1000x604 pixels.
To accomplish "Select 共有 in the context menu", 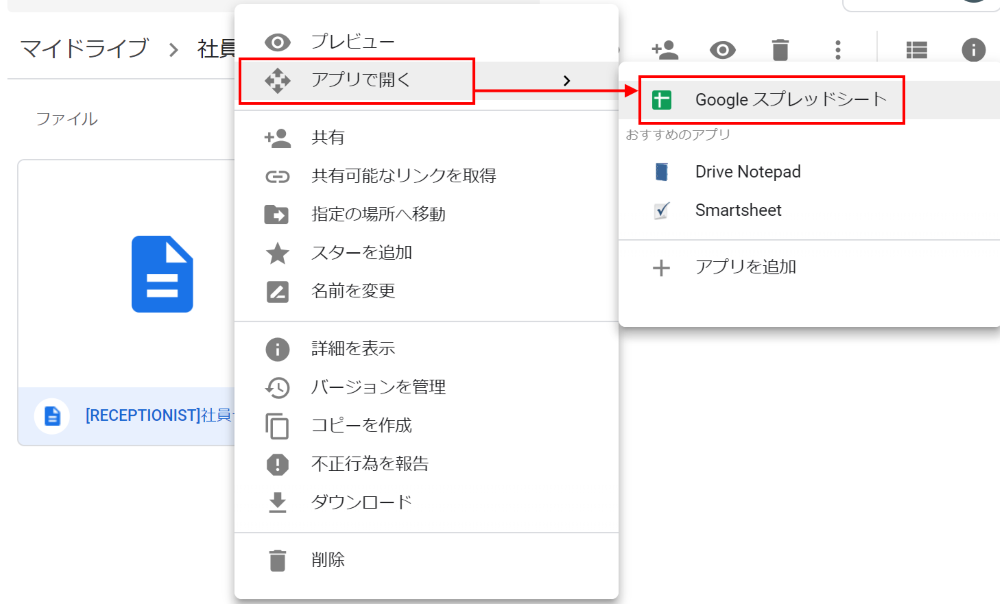I will click(x=328, y=138).
